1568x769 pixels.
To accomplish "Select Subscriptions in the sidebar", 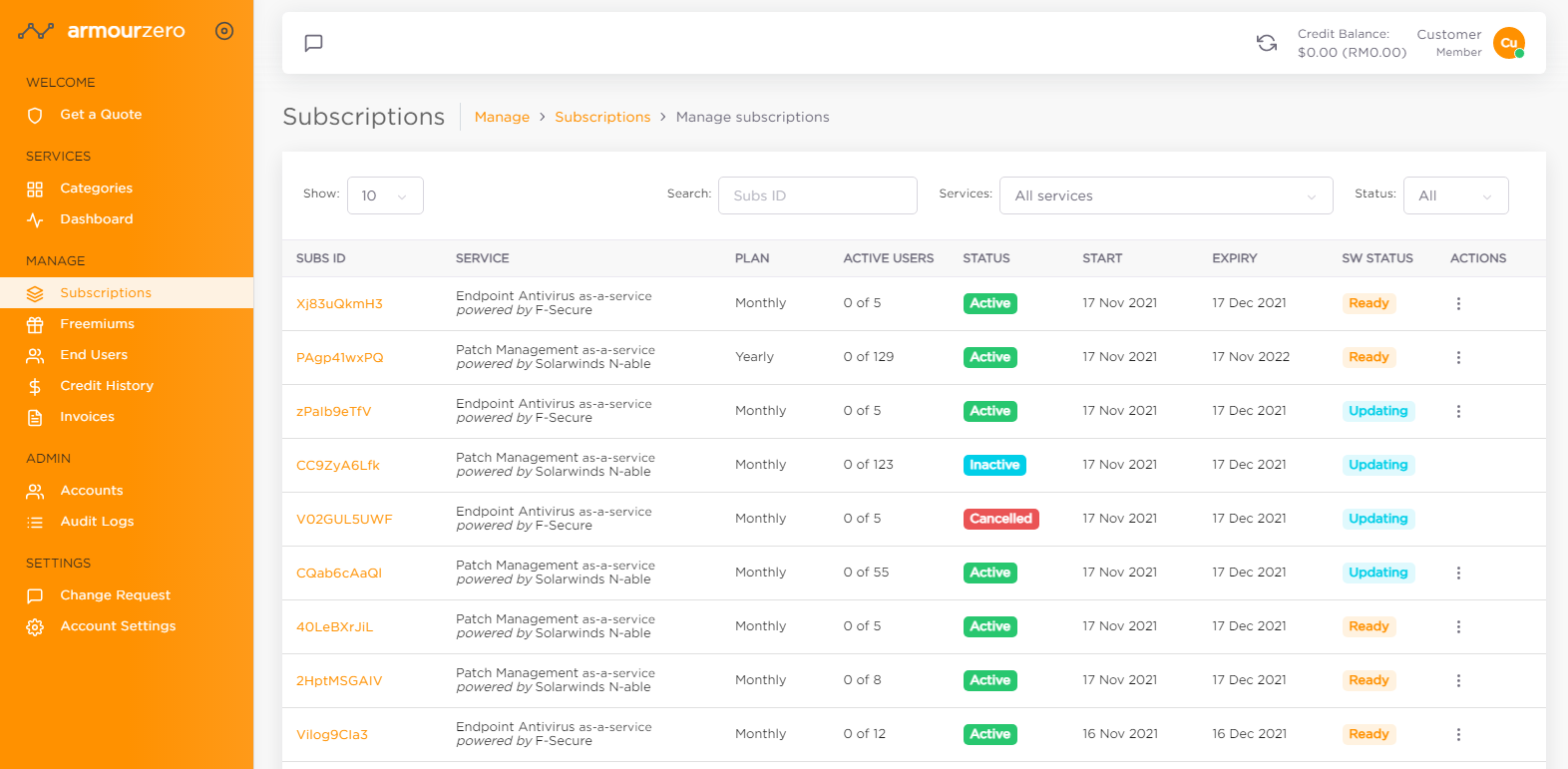I will (127, 293).
